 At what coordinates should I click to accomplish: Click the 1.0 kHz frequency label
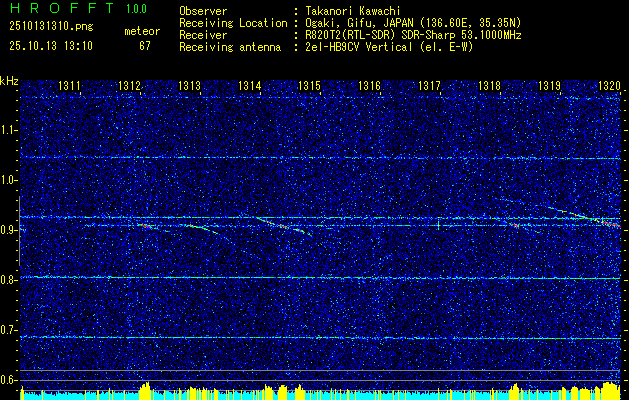pos(9,180)
